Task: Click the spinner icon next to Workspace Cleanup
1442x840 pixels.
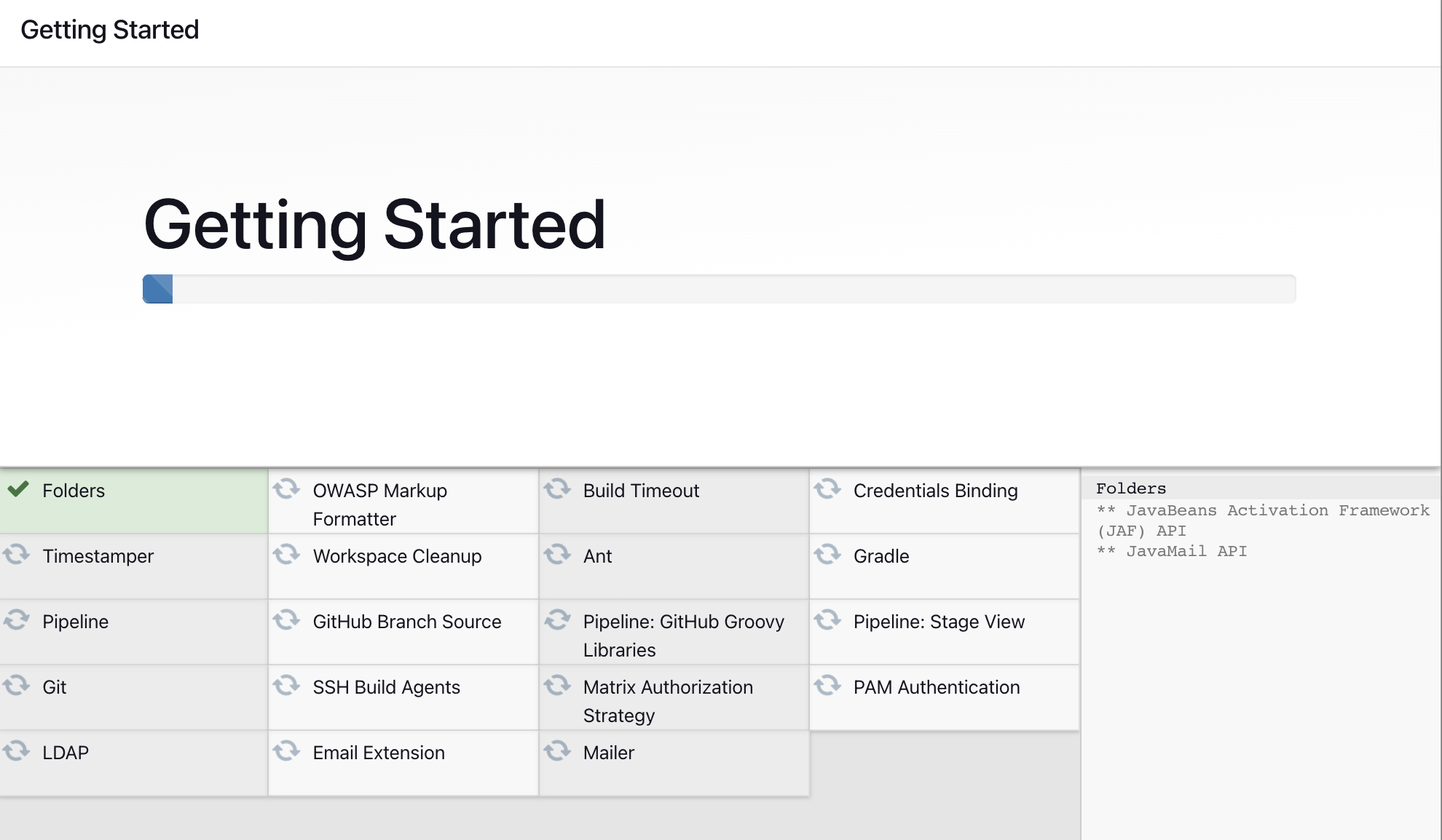Action: (x=287, y=555)
